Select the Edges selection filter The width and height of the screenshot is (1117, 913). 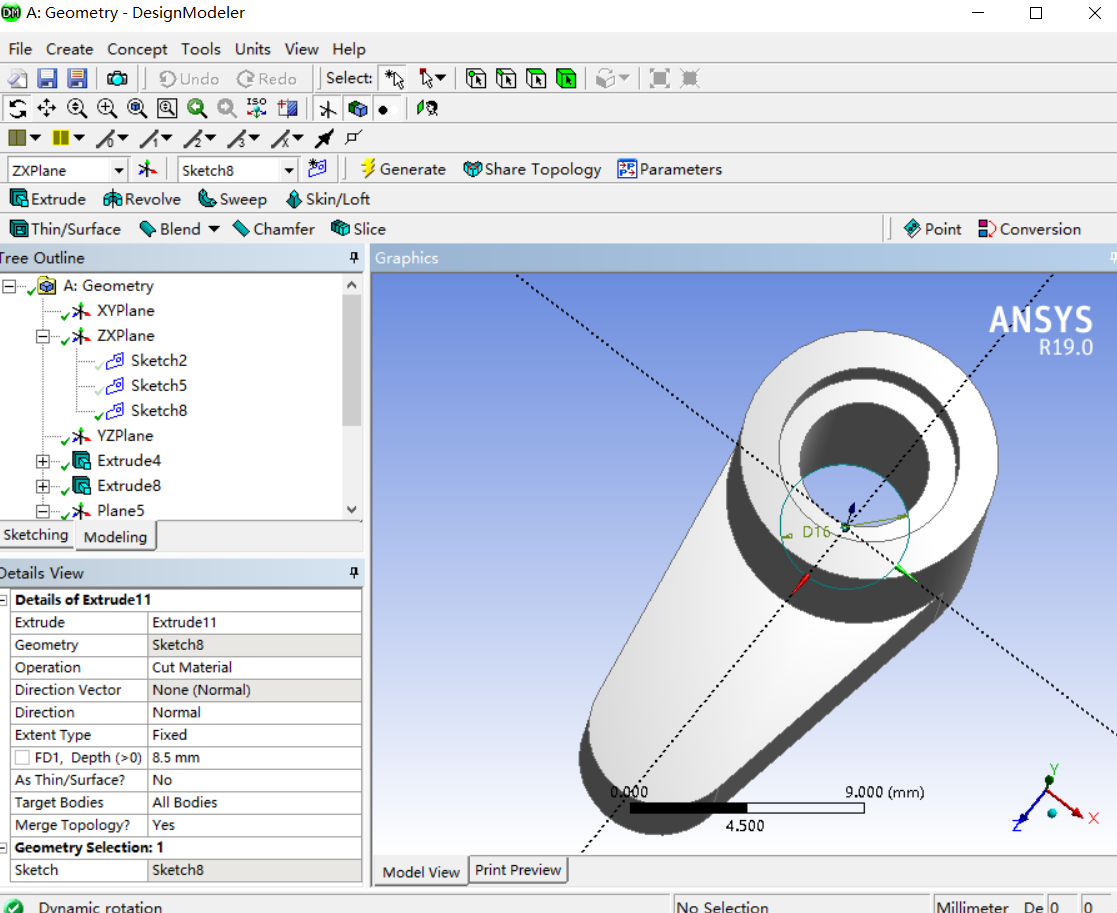(x=506, y=78)
